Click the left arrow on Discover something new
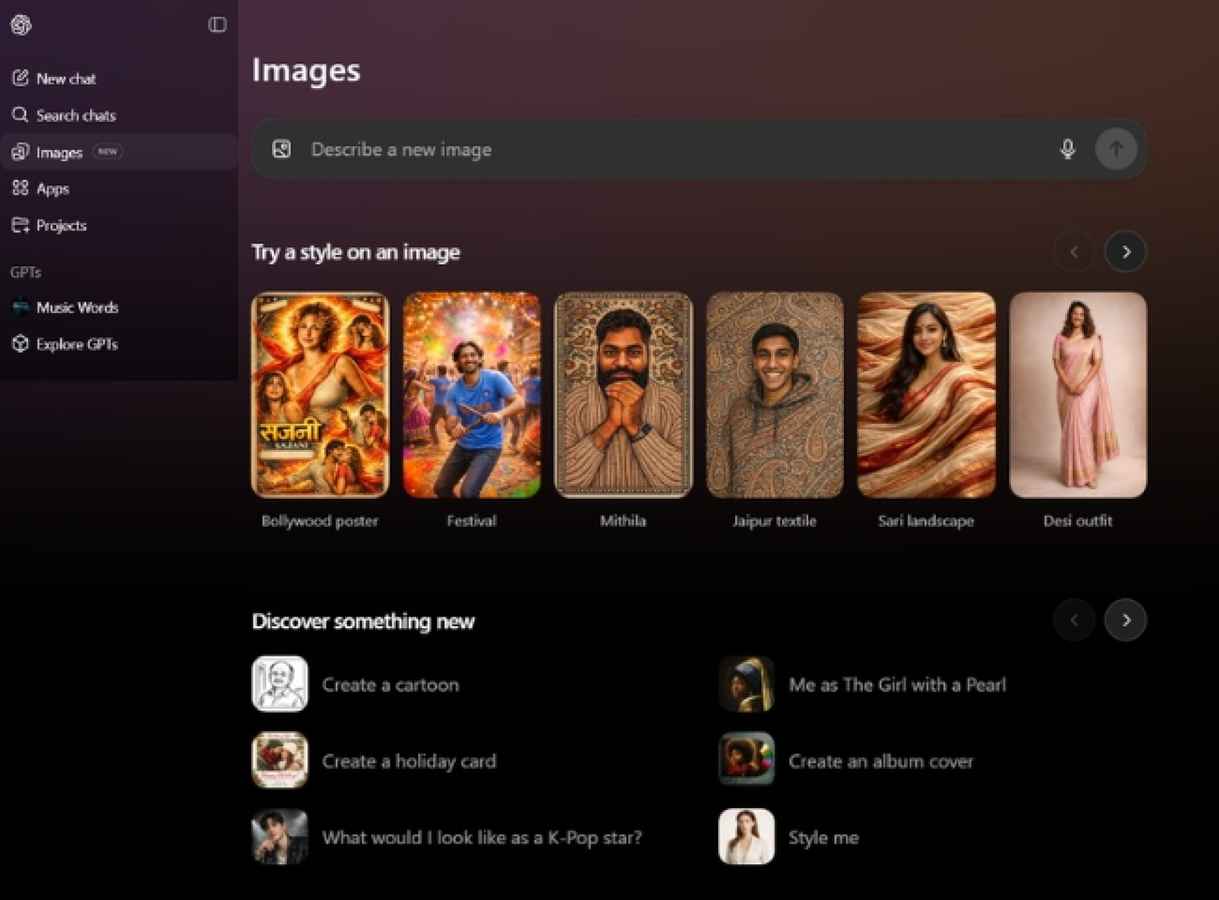The image size is (1219, 900). click(1074, 620)
